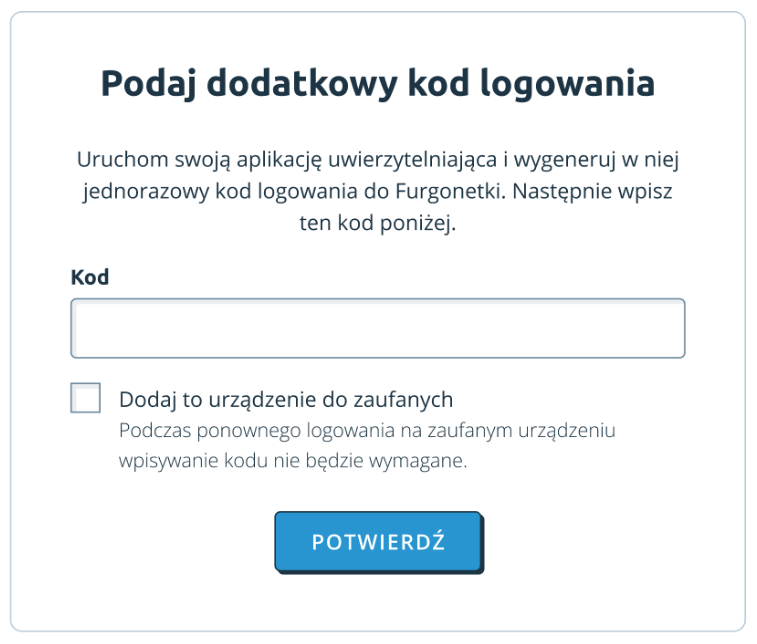Click line "Uruchom swoją aplikację uwierzytelniająca"

click(287, 160)
